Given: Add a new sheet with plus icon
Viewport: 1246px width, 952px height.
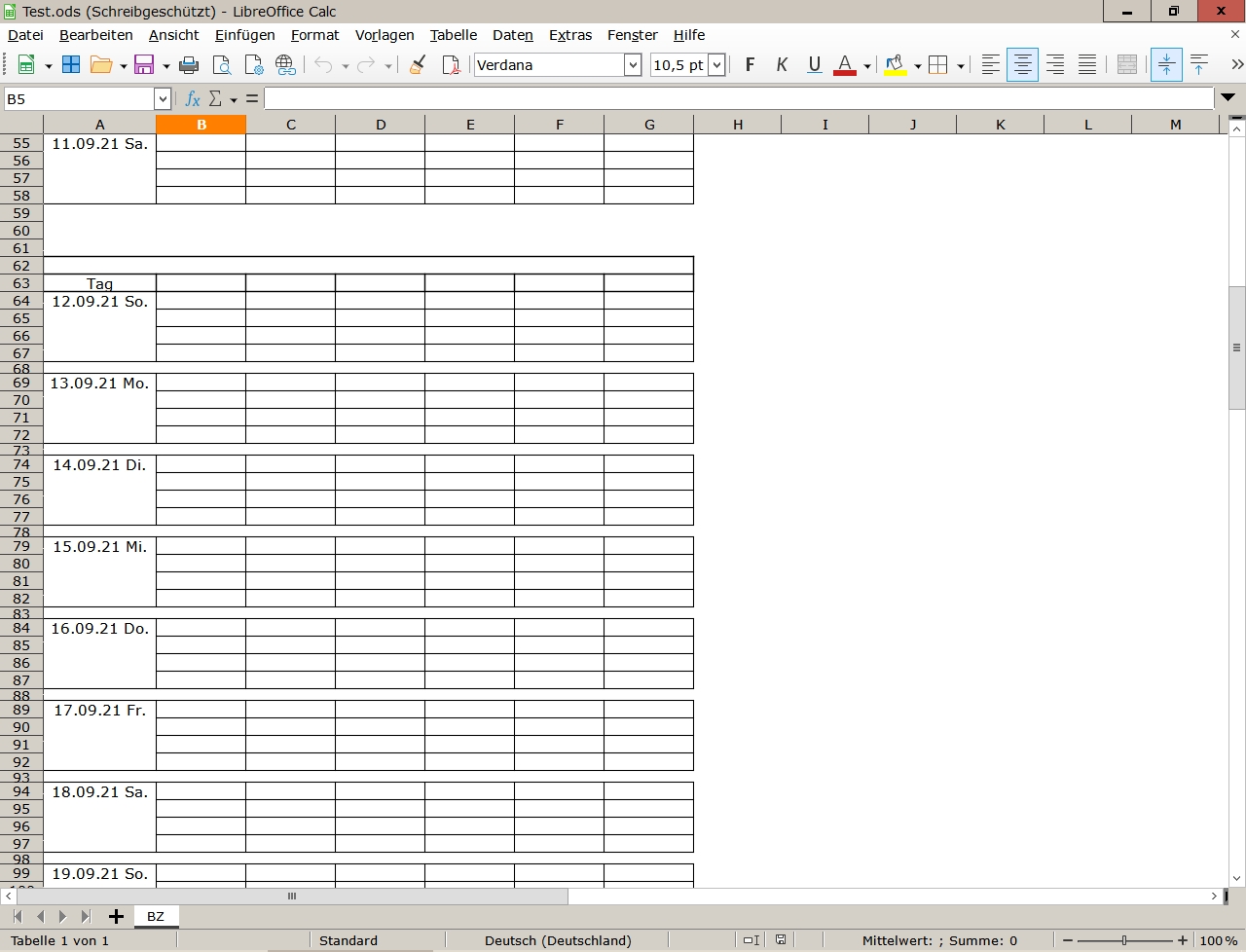Looking at the screenshot, I should [x=116, y=916].
